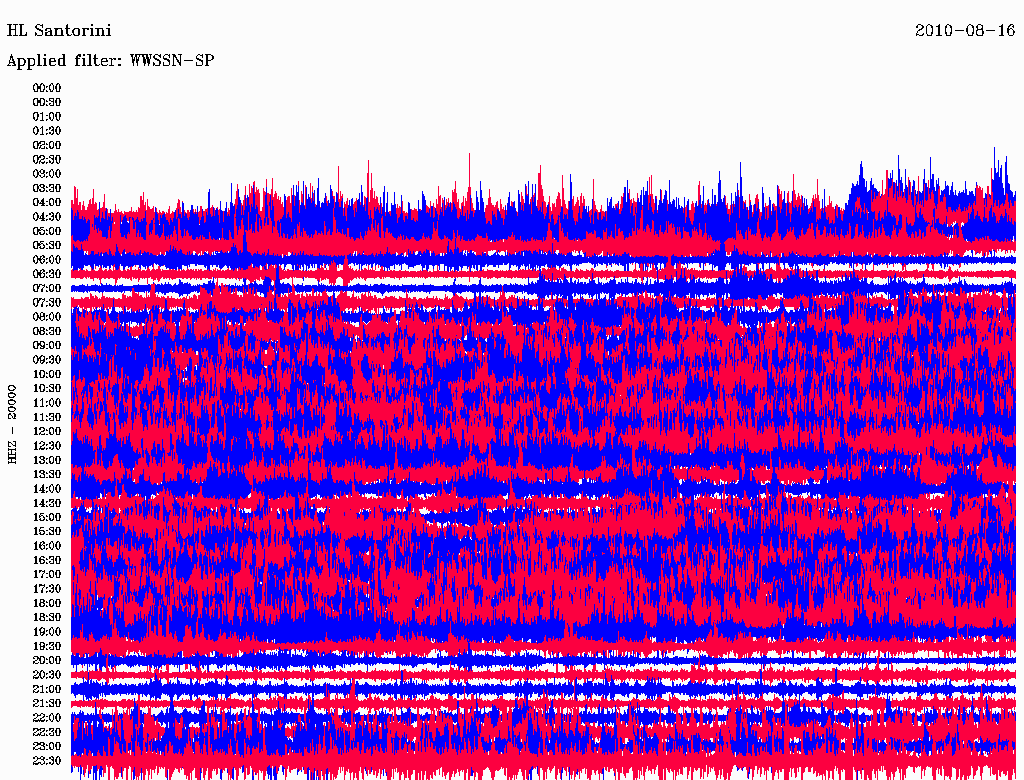Screen dimensions: 1024x780
Task: Pick the 03:00 time marker
Action: [x=47, y=174]
